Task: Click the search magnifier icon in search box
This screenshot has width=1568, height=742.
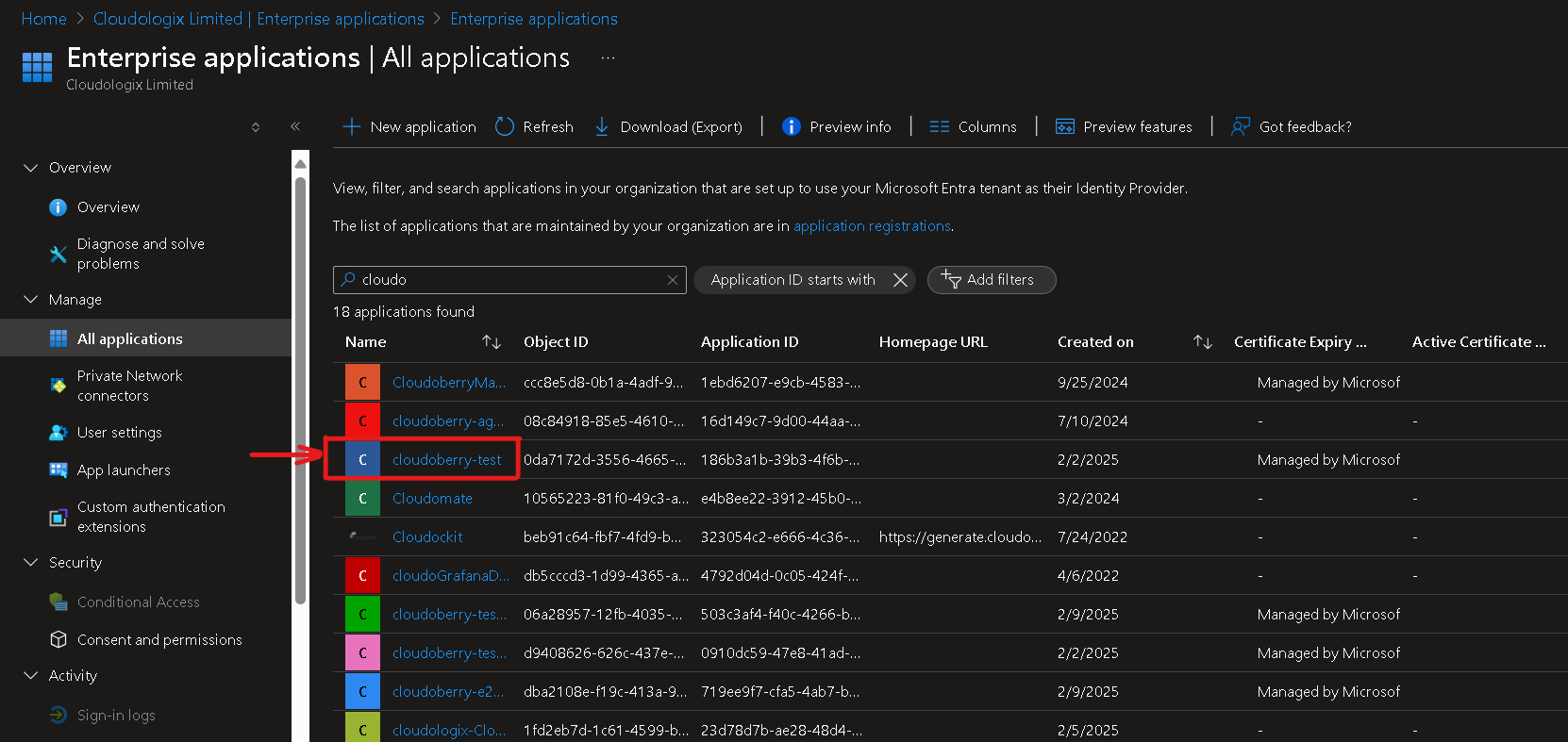Action: tap(348, 279)
